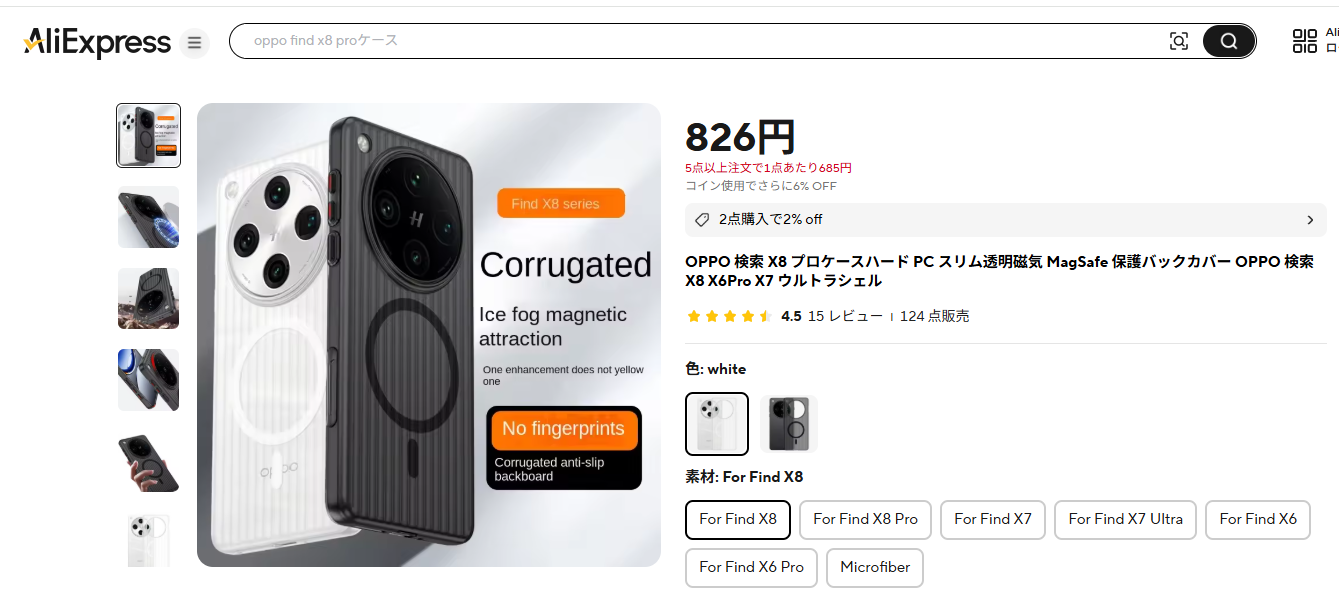
Task: Select the white color swatch
Action: pos(717,424)
